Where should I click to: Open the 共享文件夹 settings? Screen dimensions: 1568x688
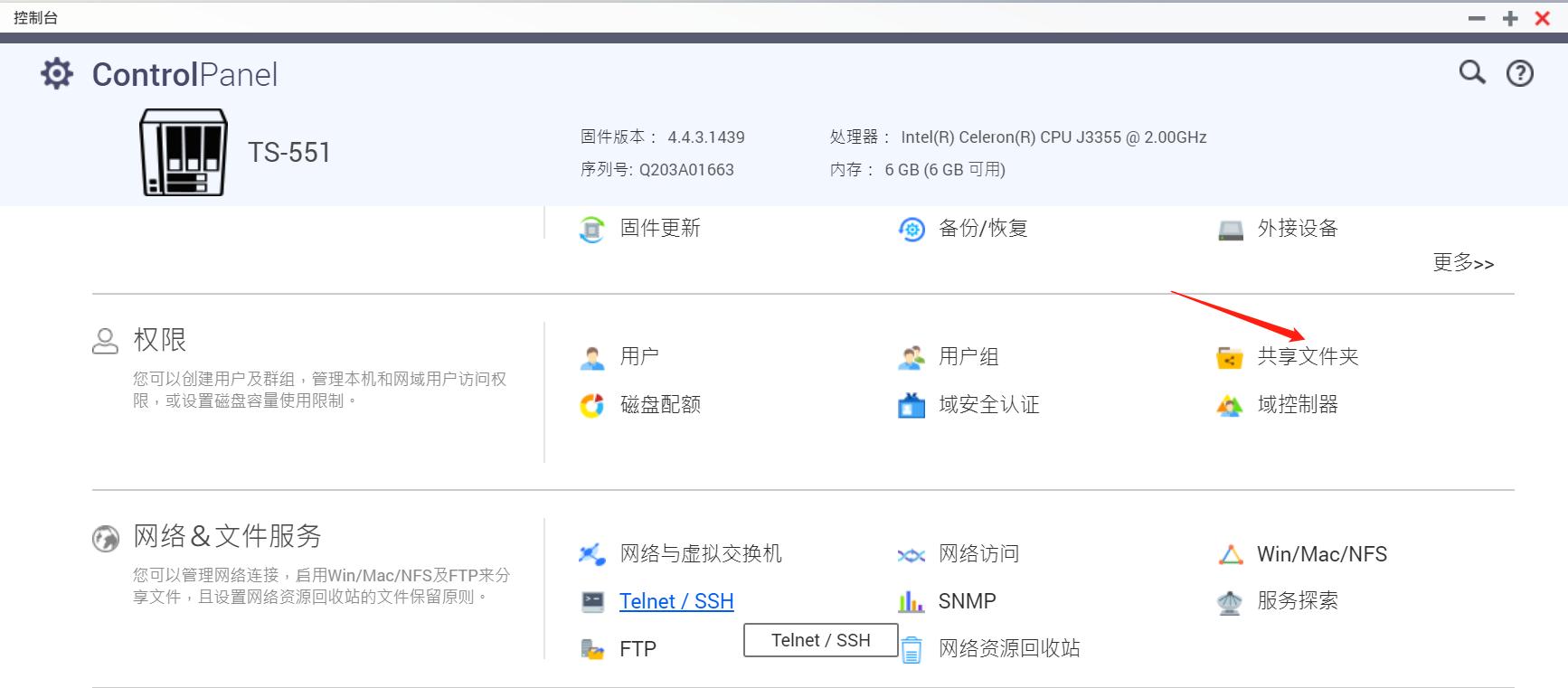point(1308,356)
